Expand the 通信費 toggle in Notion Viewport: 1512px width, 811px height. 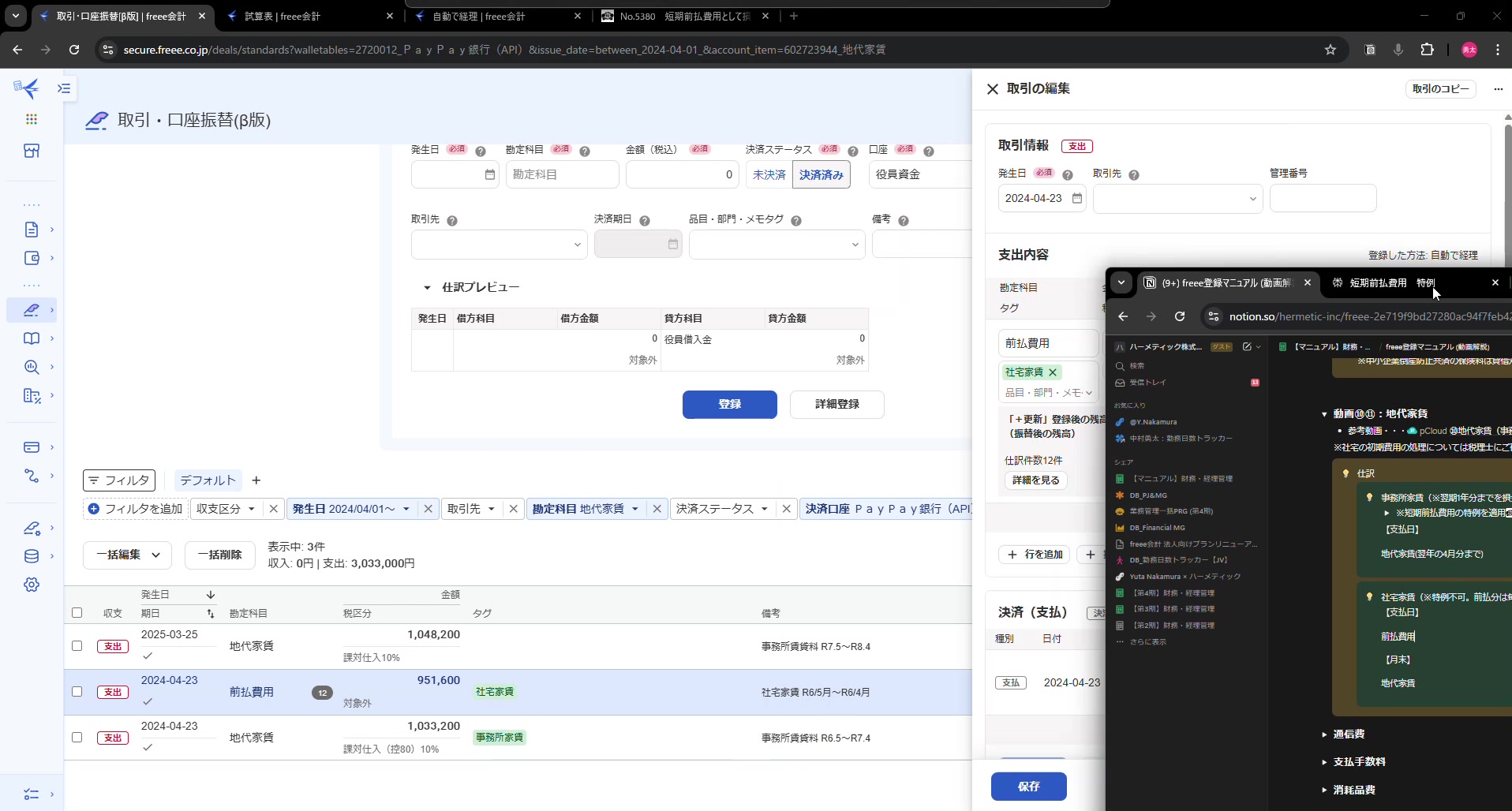(x=1324, y=734)
